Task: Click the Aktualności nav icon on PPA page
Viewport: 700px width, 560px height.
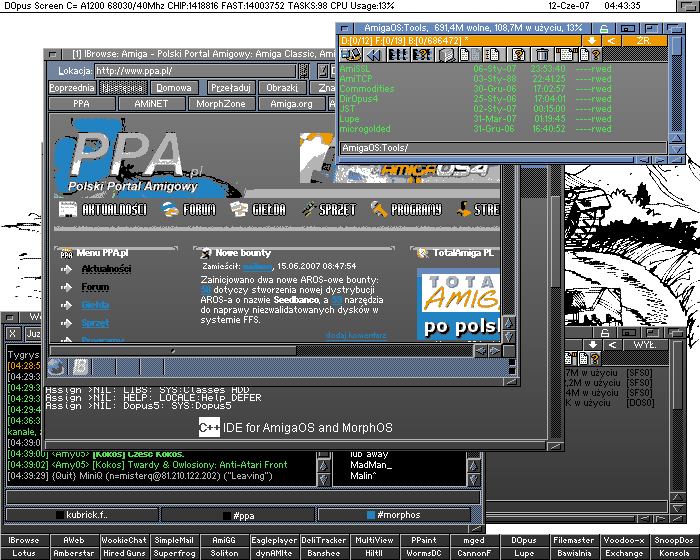Action: [68, 209]
